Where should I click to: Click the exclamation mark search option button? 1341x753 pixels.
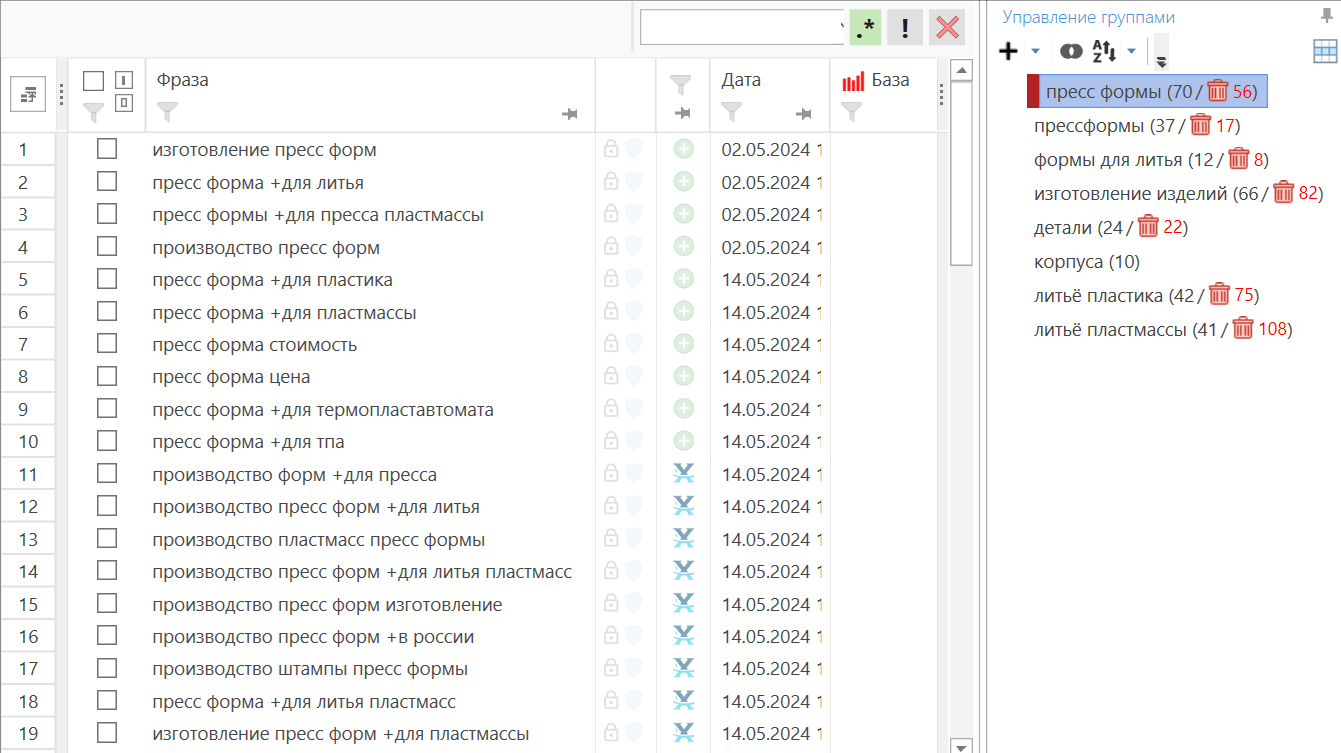click(905, 28)
